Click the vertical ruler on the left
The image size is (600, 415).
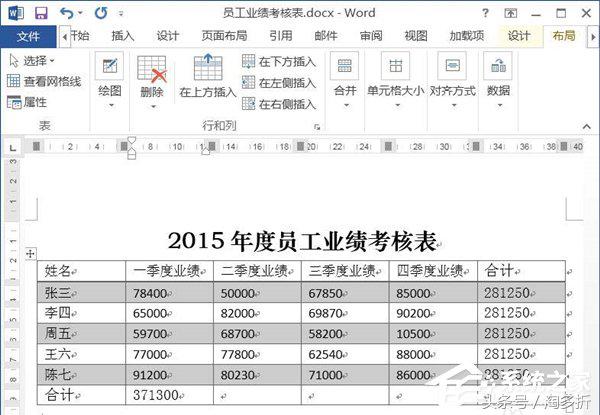point(13,285)
